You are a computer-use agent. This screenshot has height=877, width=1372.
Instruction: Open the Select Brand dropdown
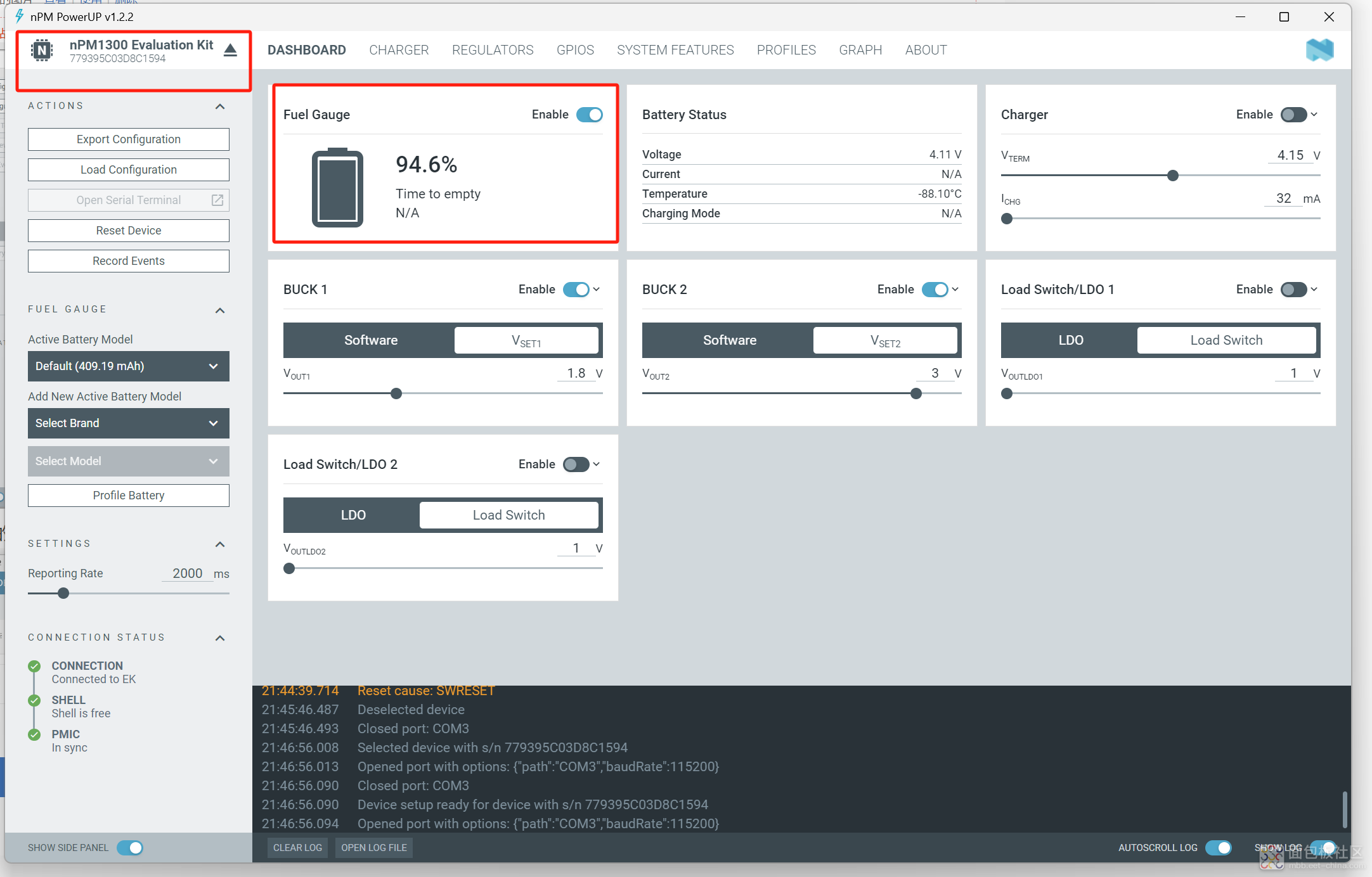[x=129, y=423]
